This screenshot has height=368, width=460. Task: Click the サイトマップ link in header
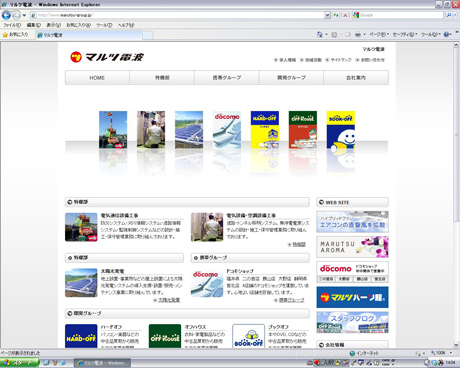pos(338,60)
